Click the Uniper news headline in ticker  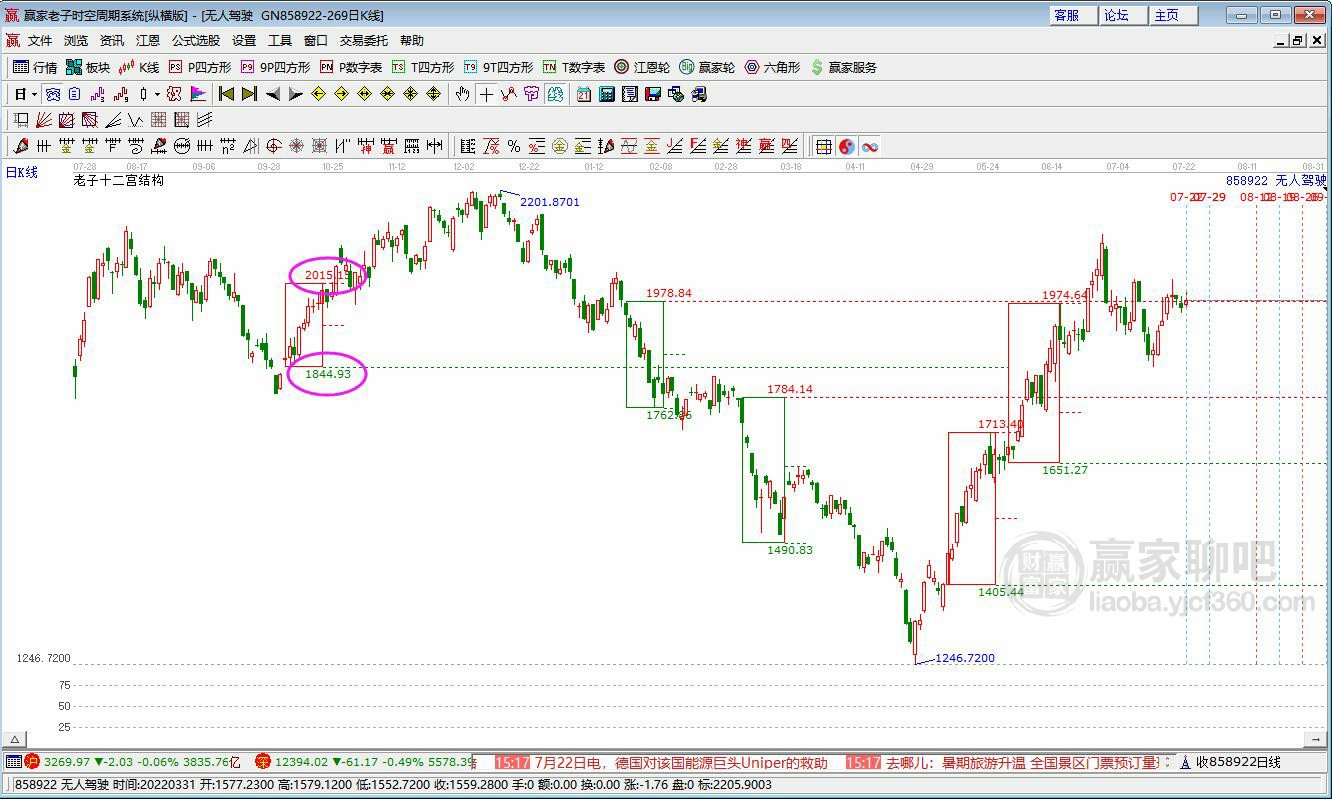point(681,763)
